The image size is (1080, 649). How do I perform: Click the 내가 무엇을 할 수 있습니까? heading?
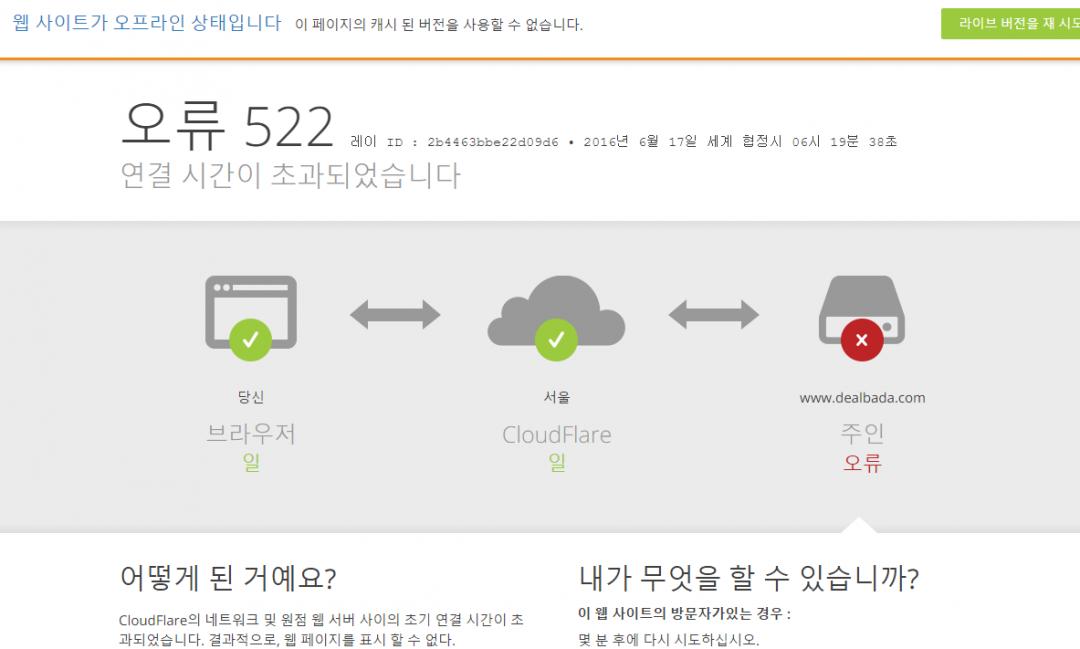[748, 578]
